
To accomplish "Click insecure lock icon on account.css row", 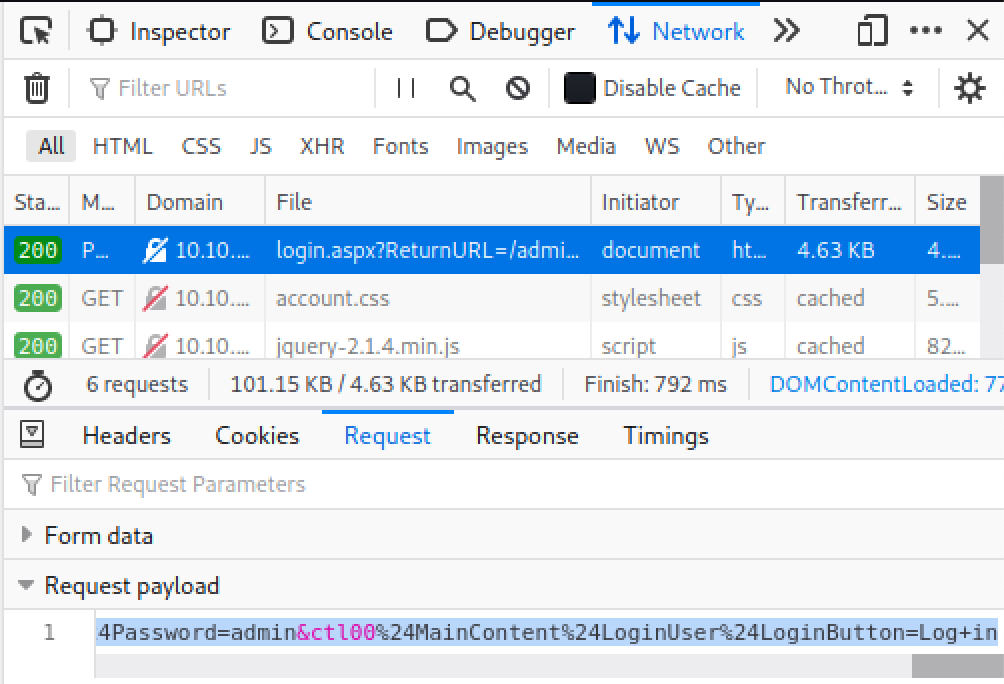I will coord(155,298).
